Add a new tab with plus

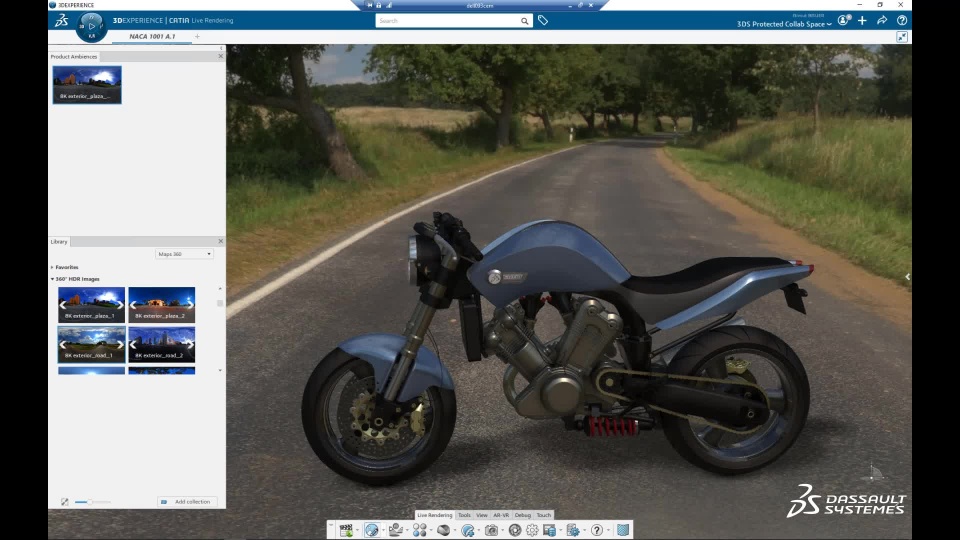197,37
